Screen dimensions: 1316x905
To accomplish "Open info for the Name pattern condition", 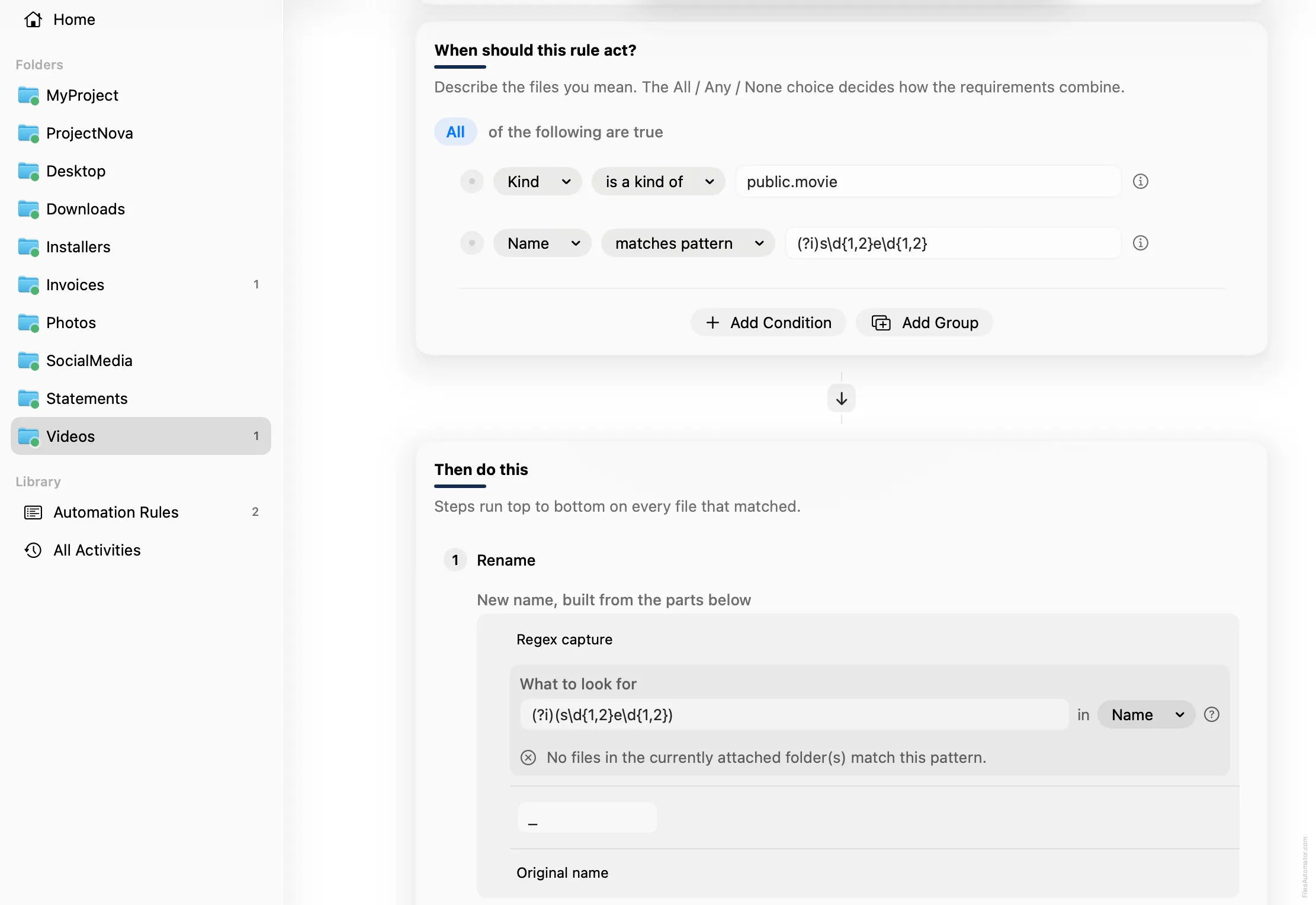I will [x=1140, y=243].
